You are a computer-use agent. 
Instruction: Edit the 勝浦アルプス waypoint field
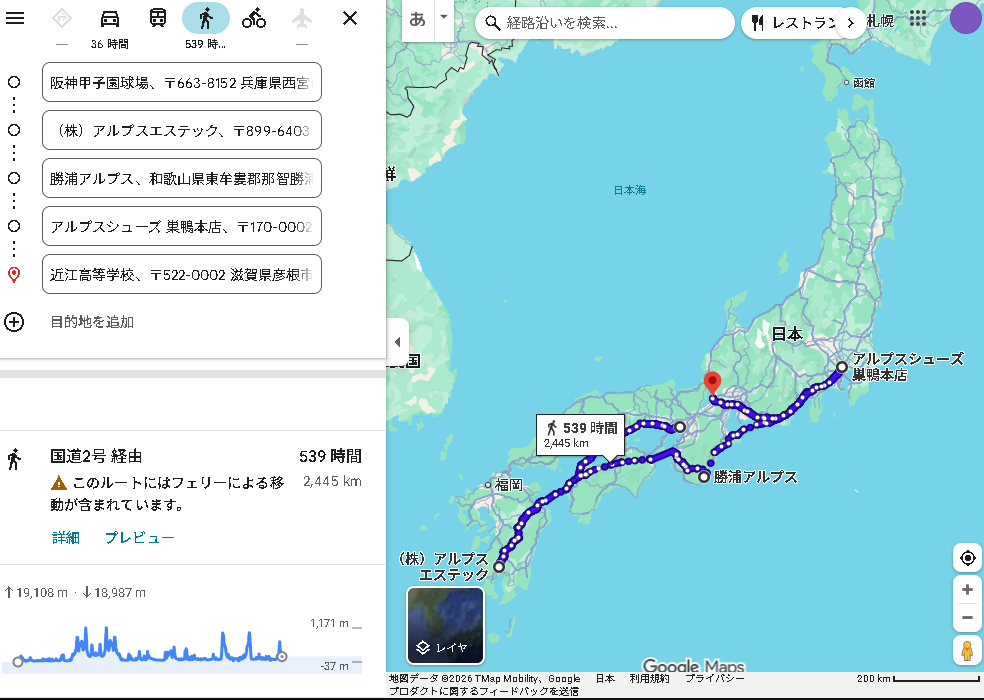pyautogui.click(x=181, y=178)
